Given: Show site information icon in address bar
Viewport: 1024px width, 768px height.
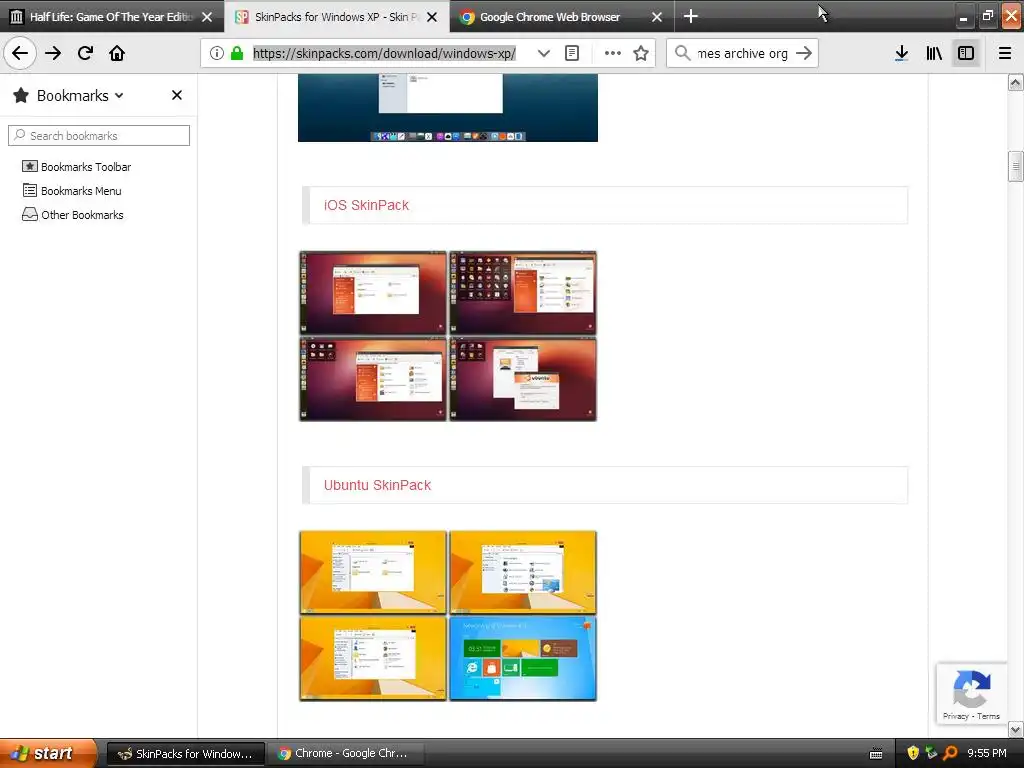Looking at the screenshot, I should 217,53.
